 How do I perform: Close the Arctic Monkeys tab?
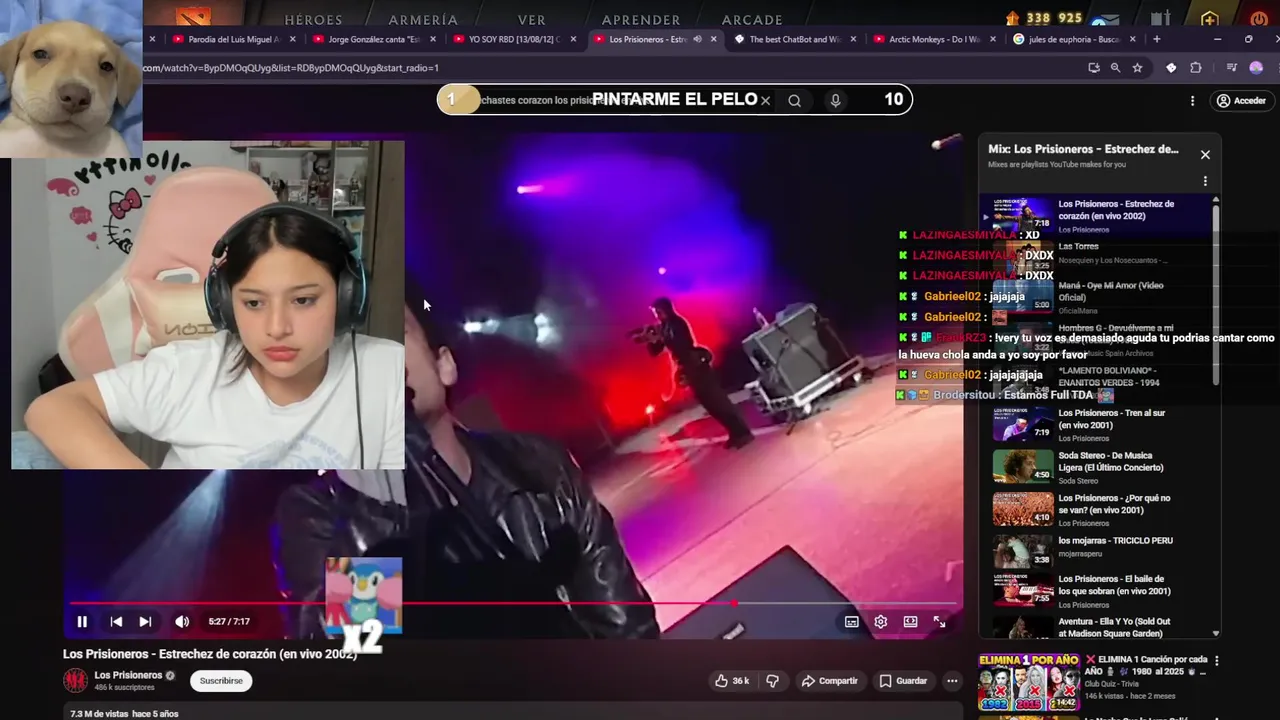[993, 39]
